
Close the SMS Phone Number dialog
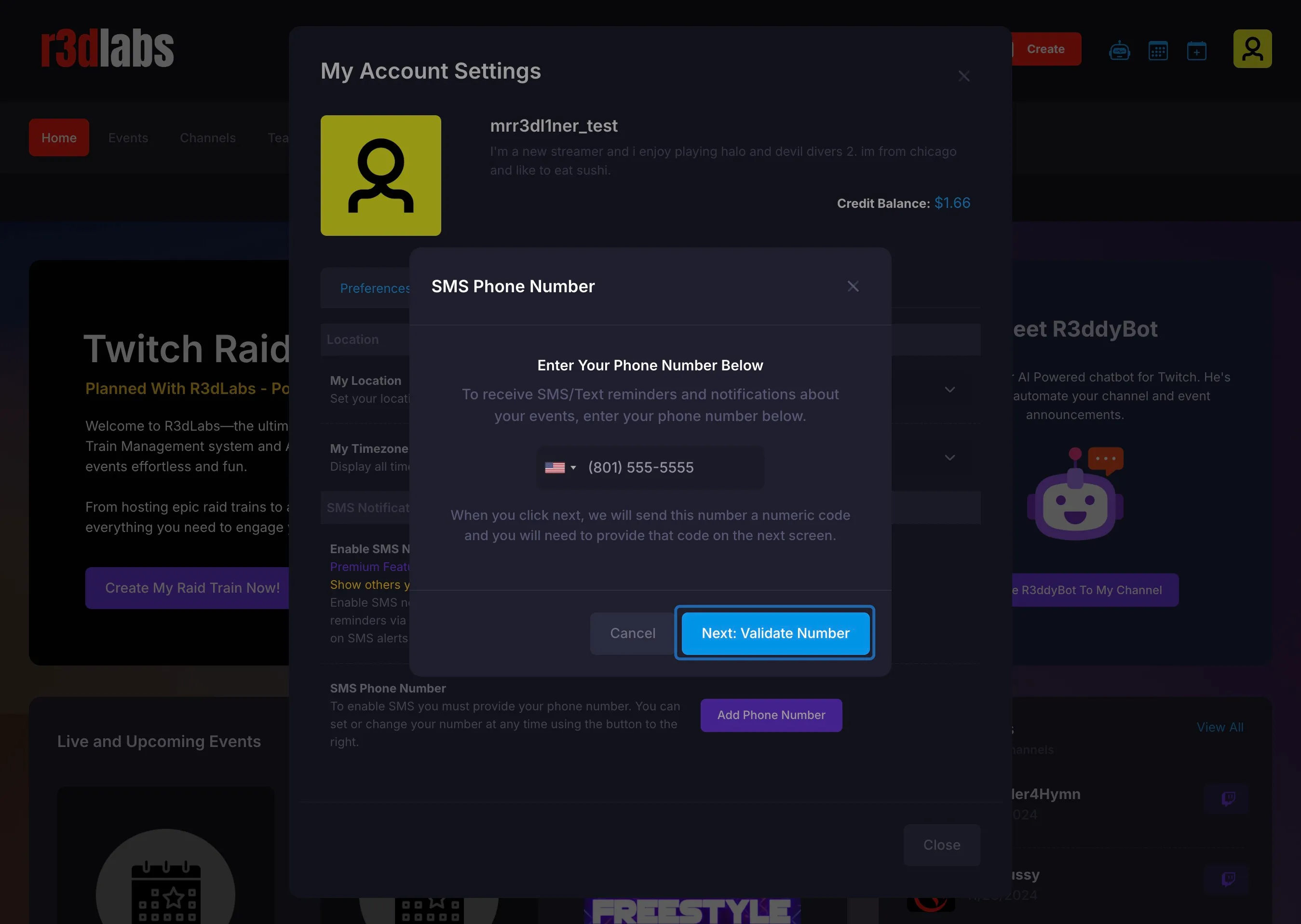pyautogui.click(x=853, y=286)
